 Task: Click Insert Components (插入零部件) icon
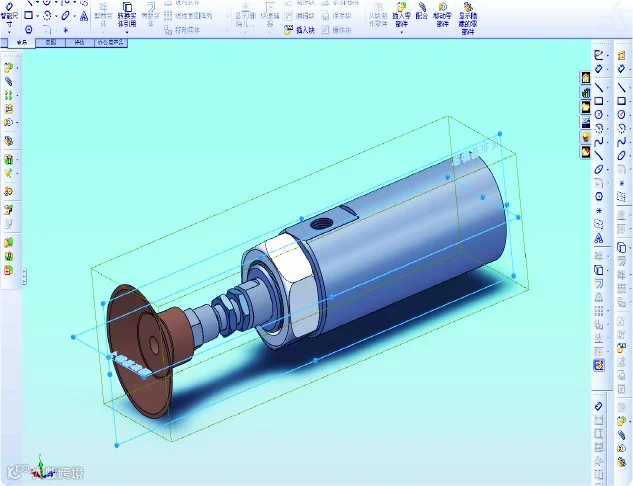click(x=401, y=14)
